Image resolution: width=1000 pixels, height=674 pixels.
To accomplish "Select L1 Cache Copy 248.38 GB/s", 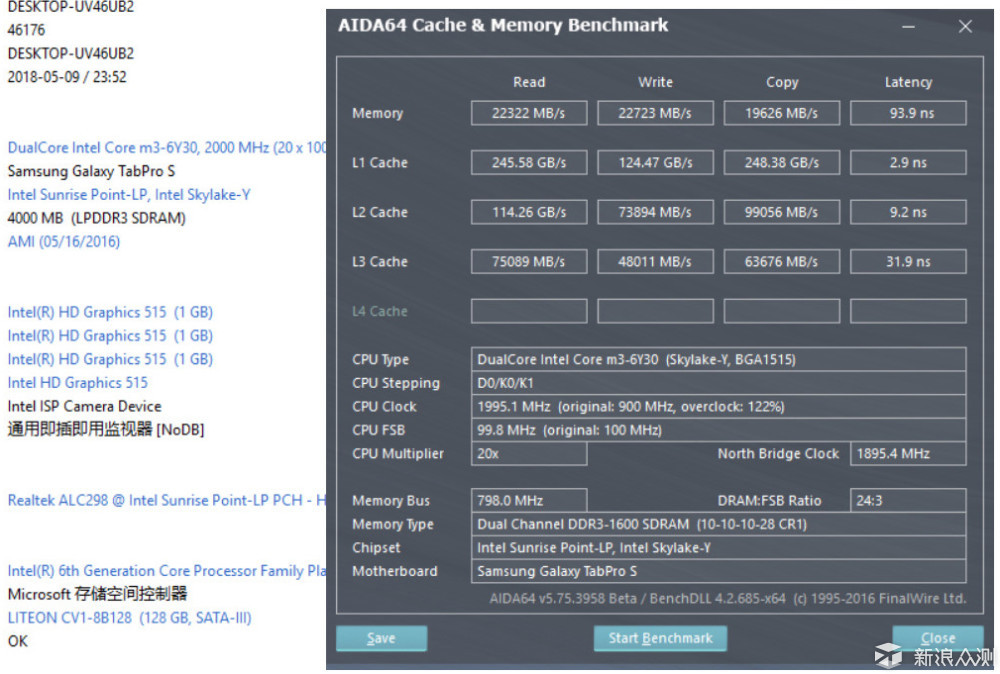I will pyautogui.click(x=781, y=163).
